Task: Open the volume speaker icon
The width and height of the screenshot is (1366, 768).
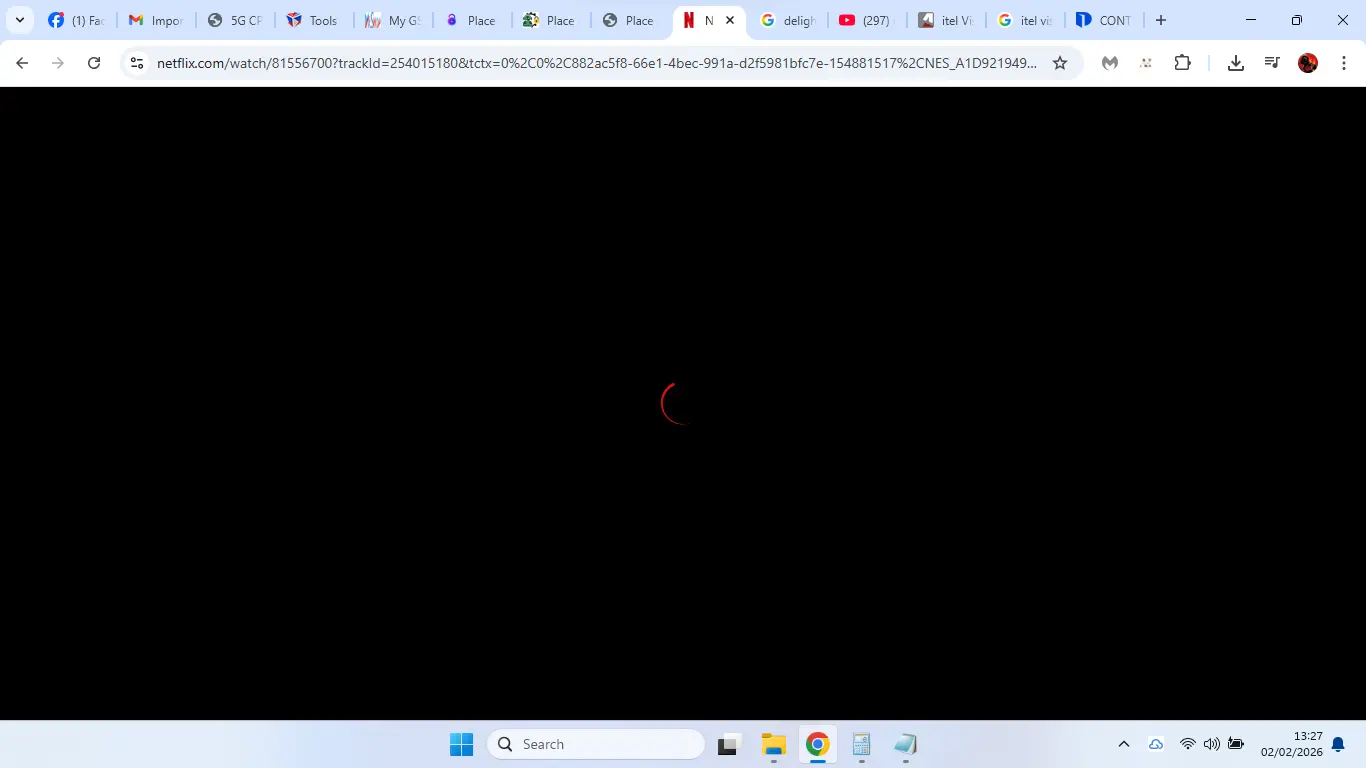Action: point(1212,744)
